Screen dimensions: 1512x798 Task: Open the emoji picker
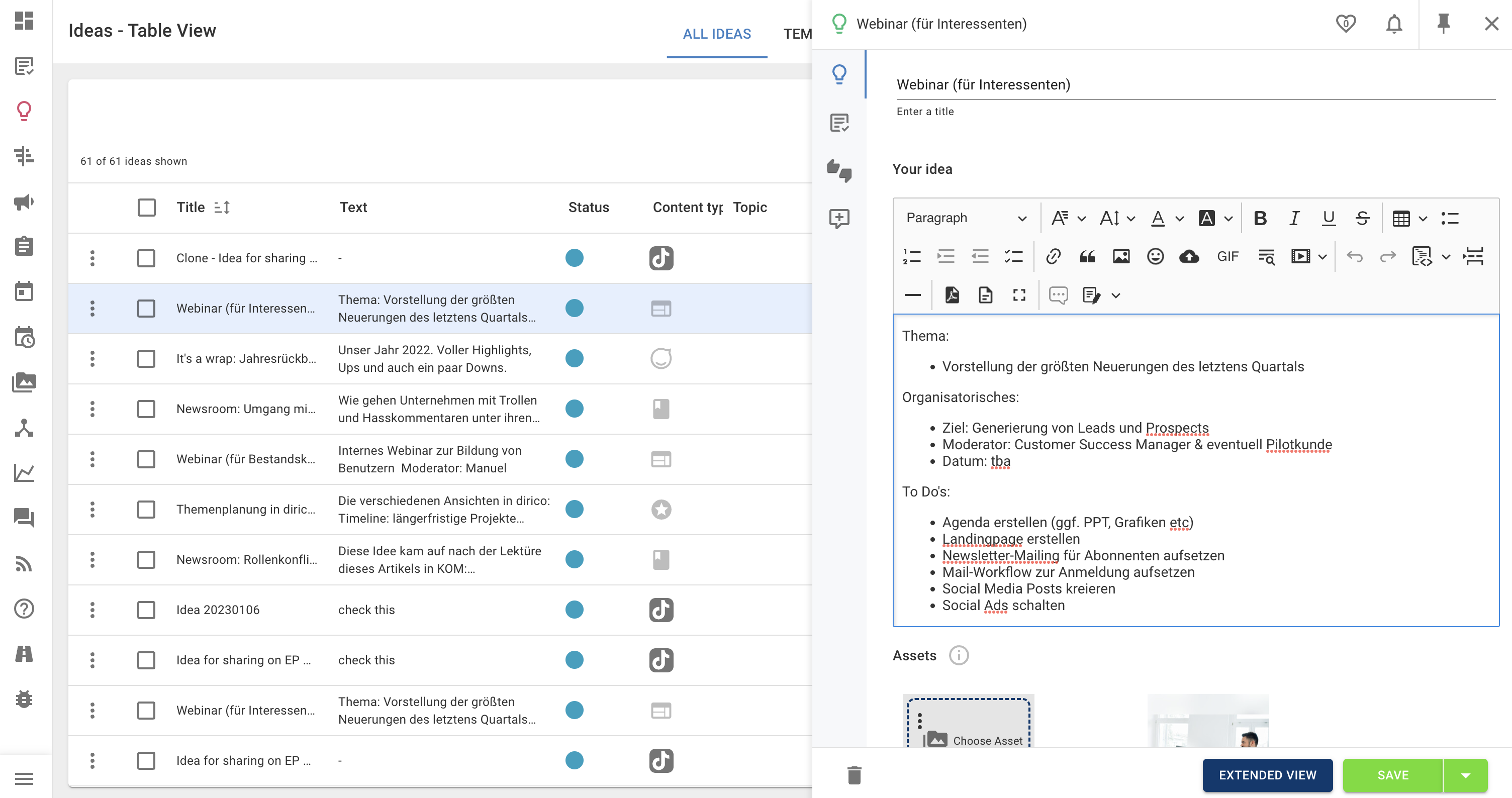click(x=1155, y=256)
